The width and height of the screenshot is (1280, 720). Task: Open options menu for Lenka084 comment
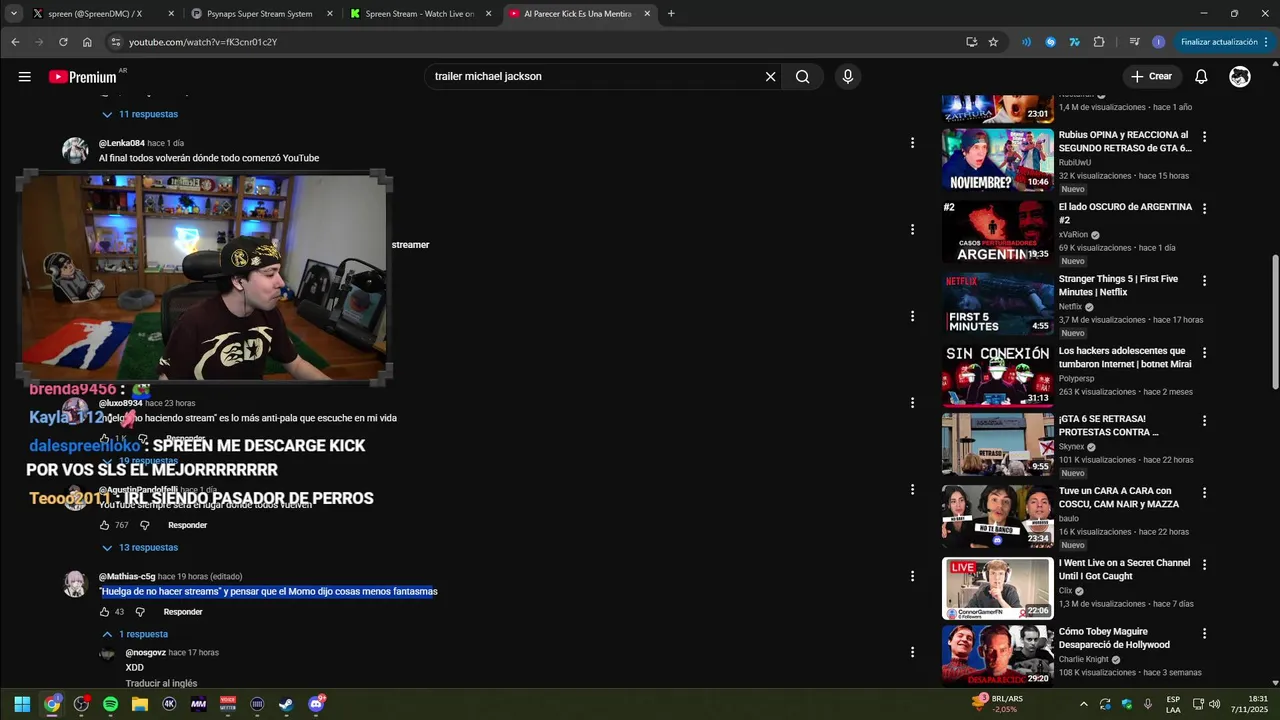tap(912, 143)
